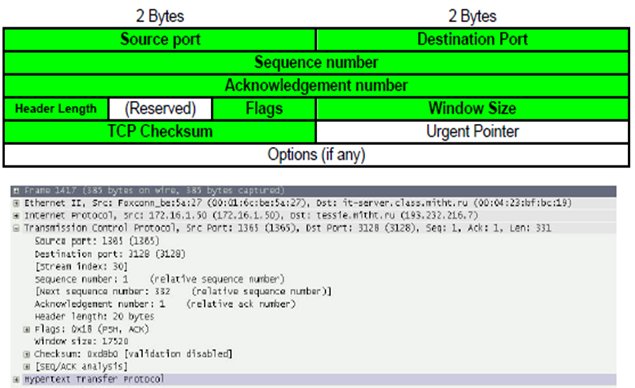This screenshot has height=388, width=635.
Task: Click '[Next sequence number: 332' line
Action: point(183,292)
